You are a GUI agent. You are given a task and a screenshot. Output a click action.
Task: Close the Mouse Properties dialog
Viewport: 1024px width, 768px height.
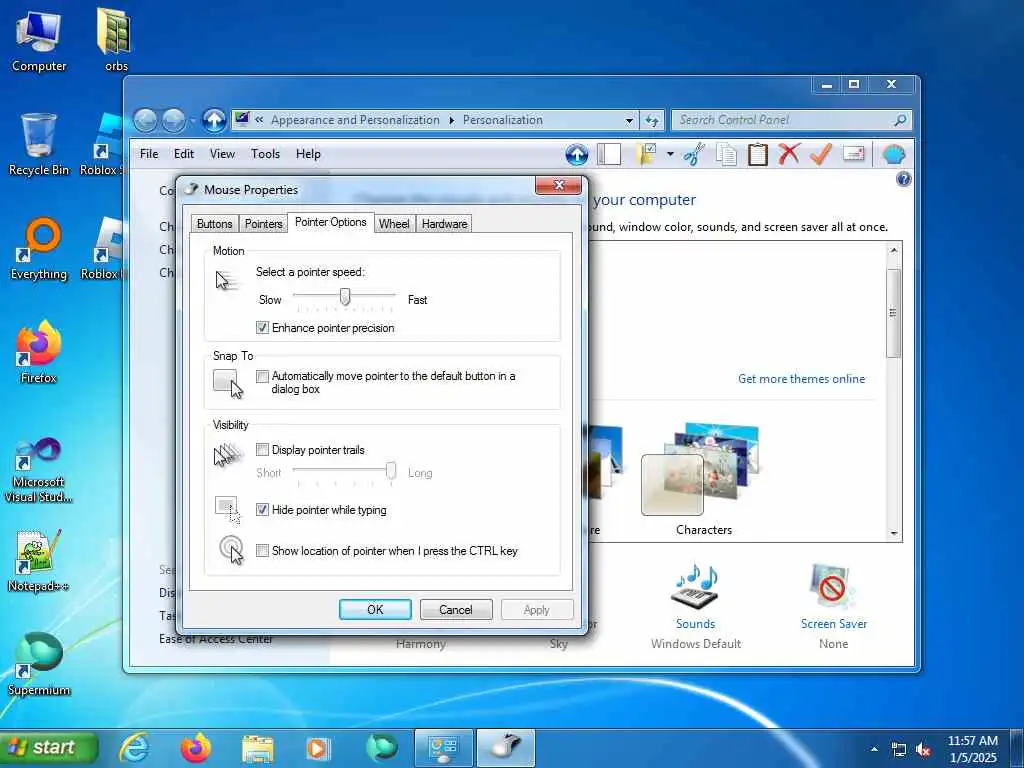(558, 185)
